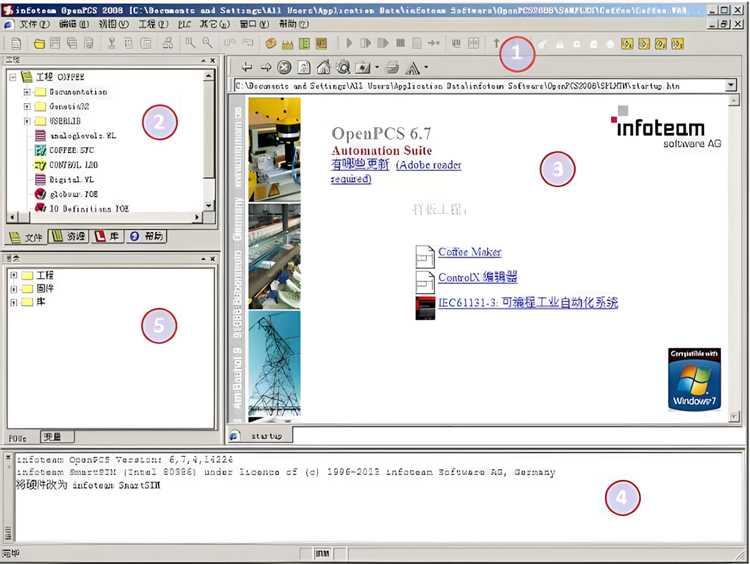Image resolution: width=750 pixels, height=564 pixels.
Task: Click the Print icon in browser toolbar
Action: coord(392,68)
